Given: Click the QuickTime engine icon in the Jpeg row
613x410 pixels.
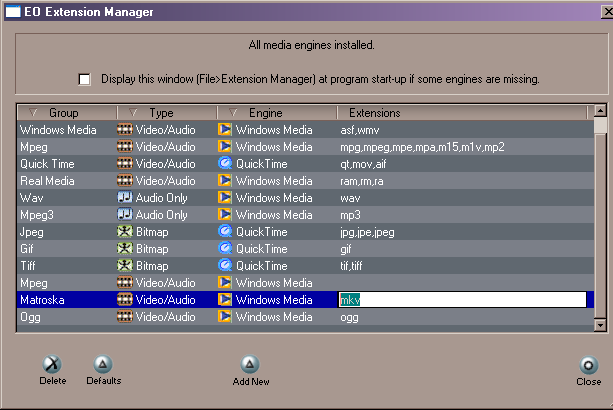Looking at the screenshot, I should click(x=225, y=231).
